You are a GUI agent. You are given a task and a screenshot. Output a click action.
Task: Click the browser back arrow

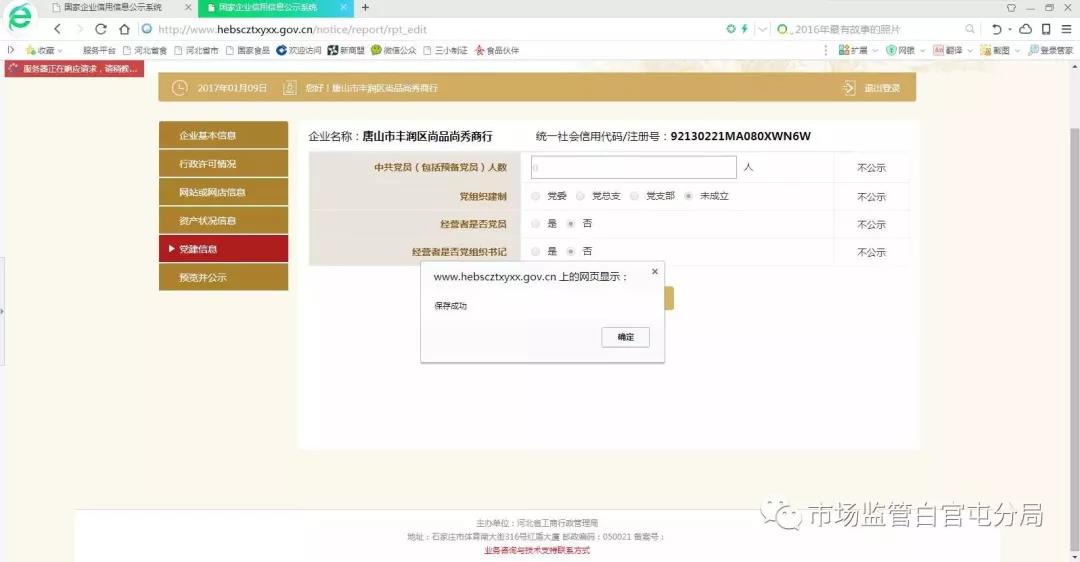[57, 29]
